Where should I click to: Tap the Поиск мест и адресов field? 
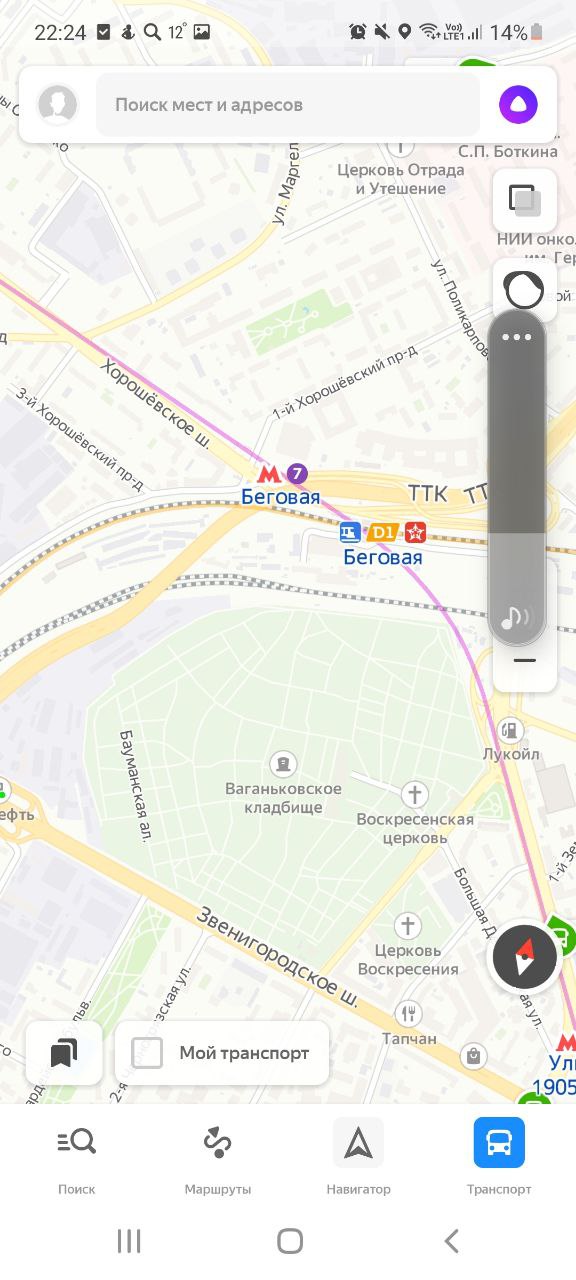[x=288, y=104]
